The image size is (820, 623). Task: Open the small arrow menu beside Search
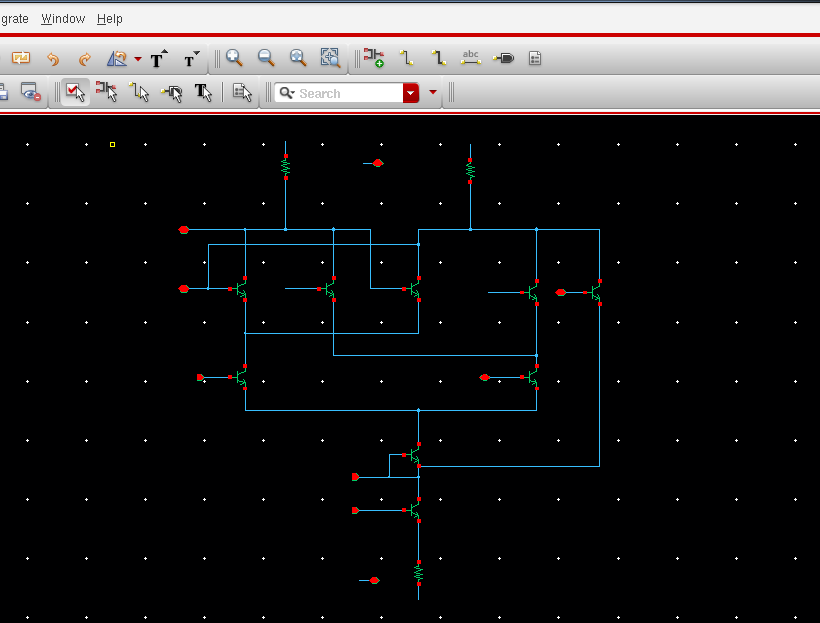pos(433,93)
